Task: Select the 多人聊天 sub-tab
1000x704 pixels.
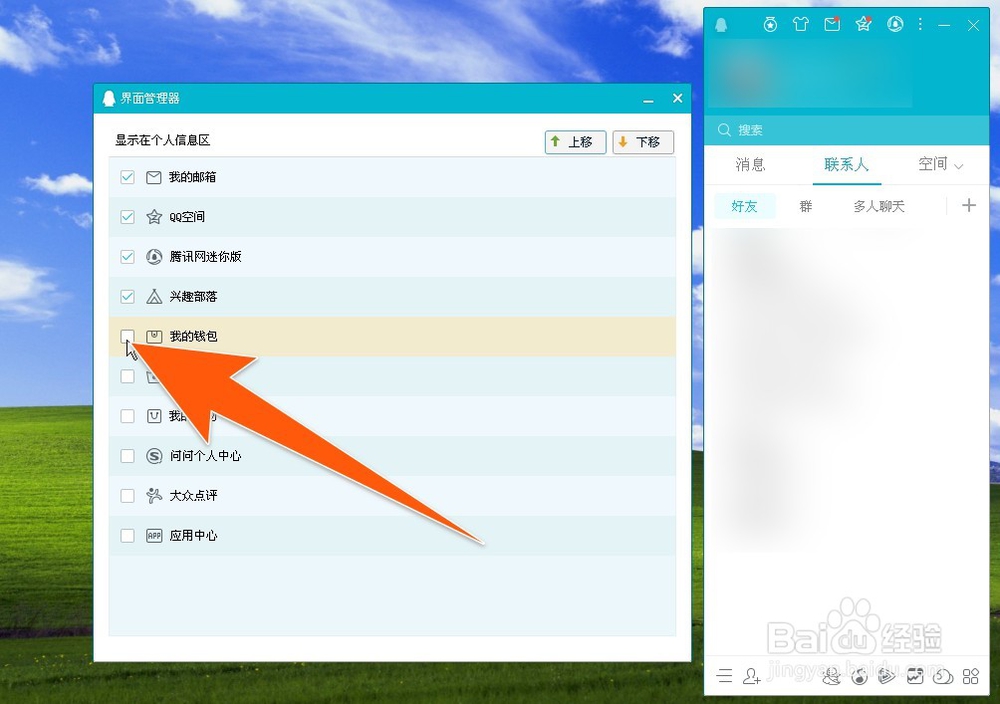Action: click(879, 206)
